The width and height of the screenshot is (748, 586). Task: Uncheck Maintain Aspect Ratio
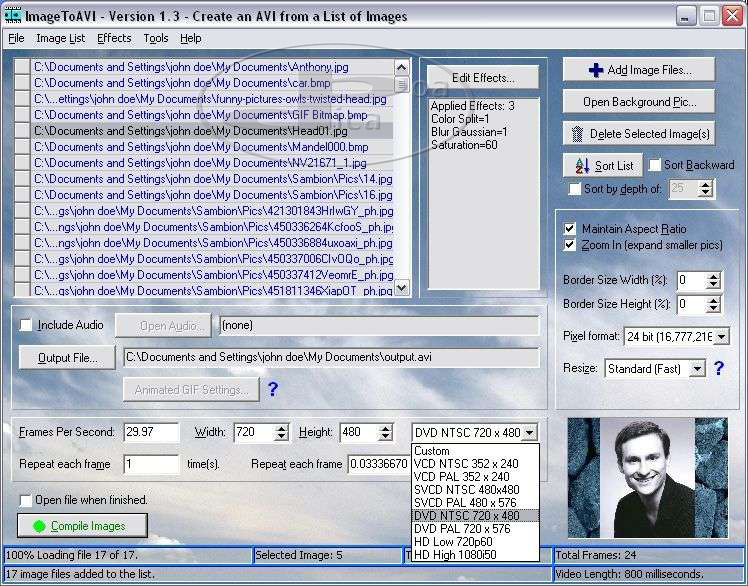(570, 229)
